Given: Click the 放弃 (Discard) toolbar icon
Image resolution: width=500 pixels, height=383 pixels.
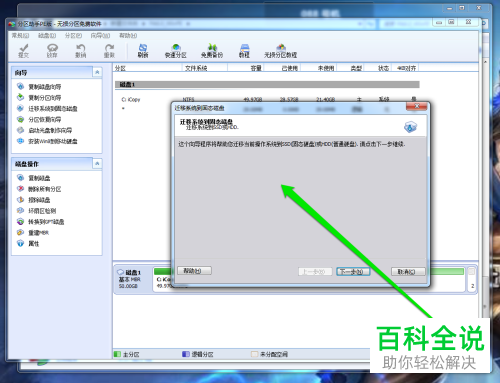Looking at the screenshot, I should point(52,51).
